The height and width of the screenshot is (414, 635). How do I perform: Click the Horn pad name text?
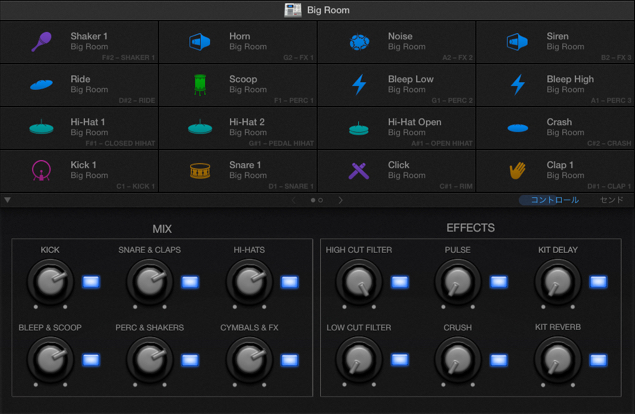pos(240,36)
